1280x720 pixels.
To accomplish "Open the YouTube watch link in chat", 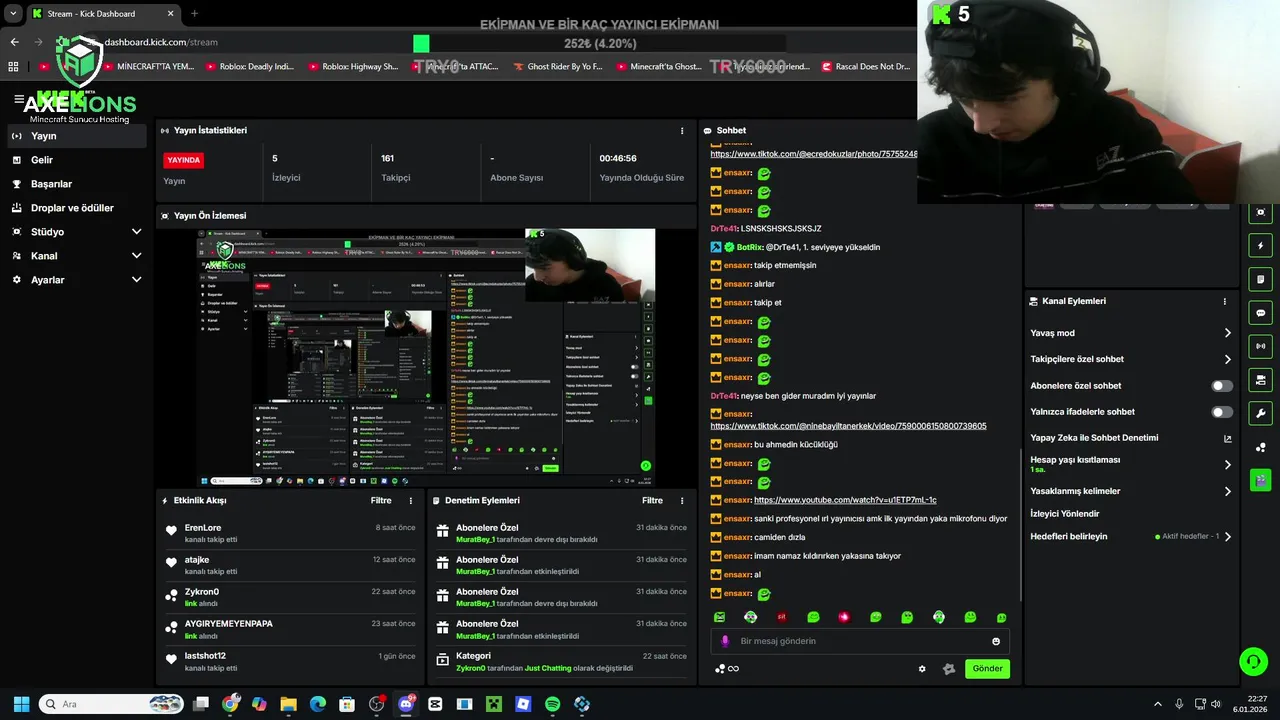I will pyautogui.click(x=845, y=500).
